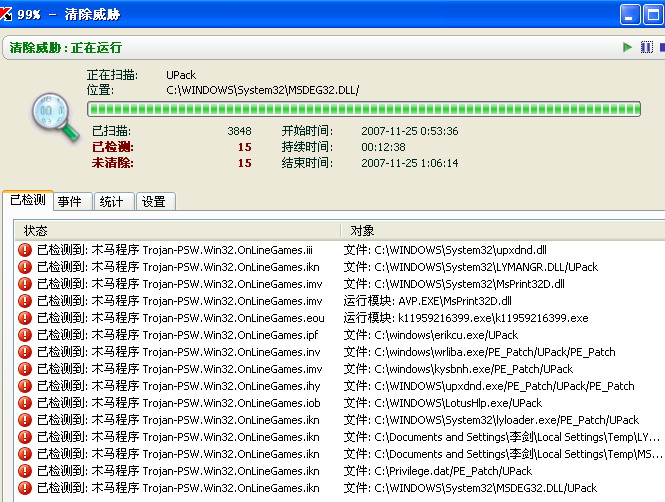This screenshot has width=665, height=502.
Task: Click the Kaspersky icon in the title bar
Action: pyautogui.click(x=6, y=14)
